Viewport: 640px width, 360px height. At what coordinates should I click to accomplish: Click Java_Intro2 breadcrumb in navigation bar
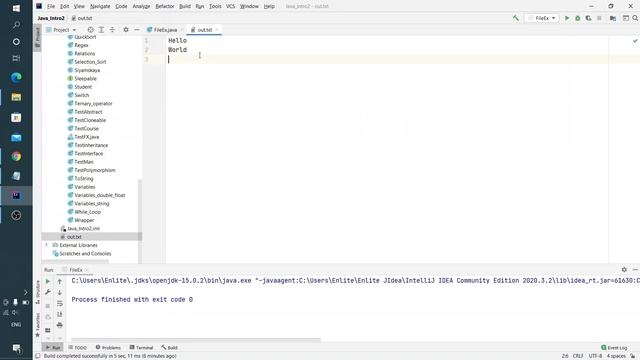click(51, 18)
